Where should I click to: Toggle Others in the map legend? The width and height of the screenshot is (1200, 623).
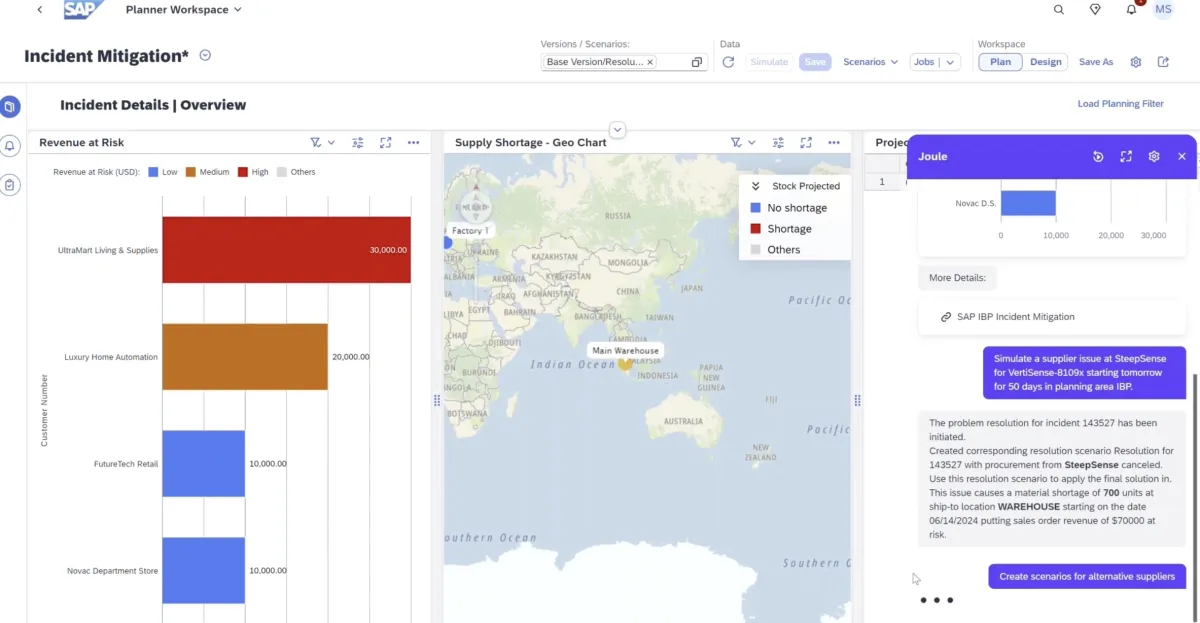point(775,250)
